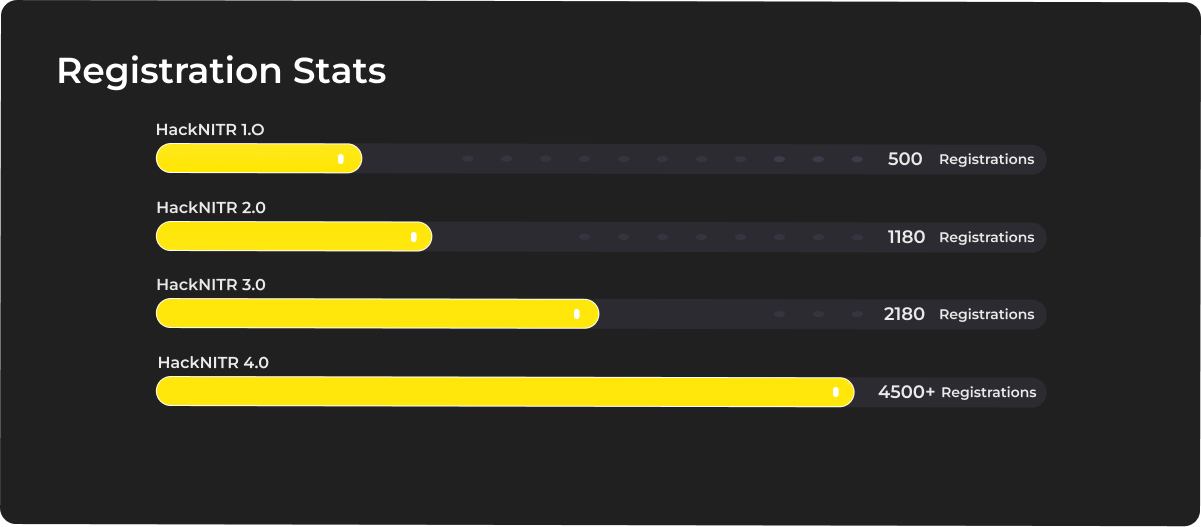Click the 4500+ registrations count
Viewport: 1201px width, 527px height.
click(906, 392)
